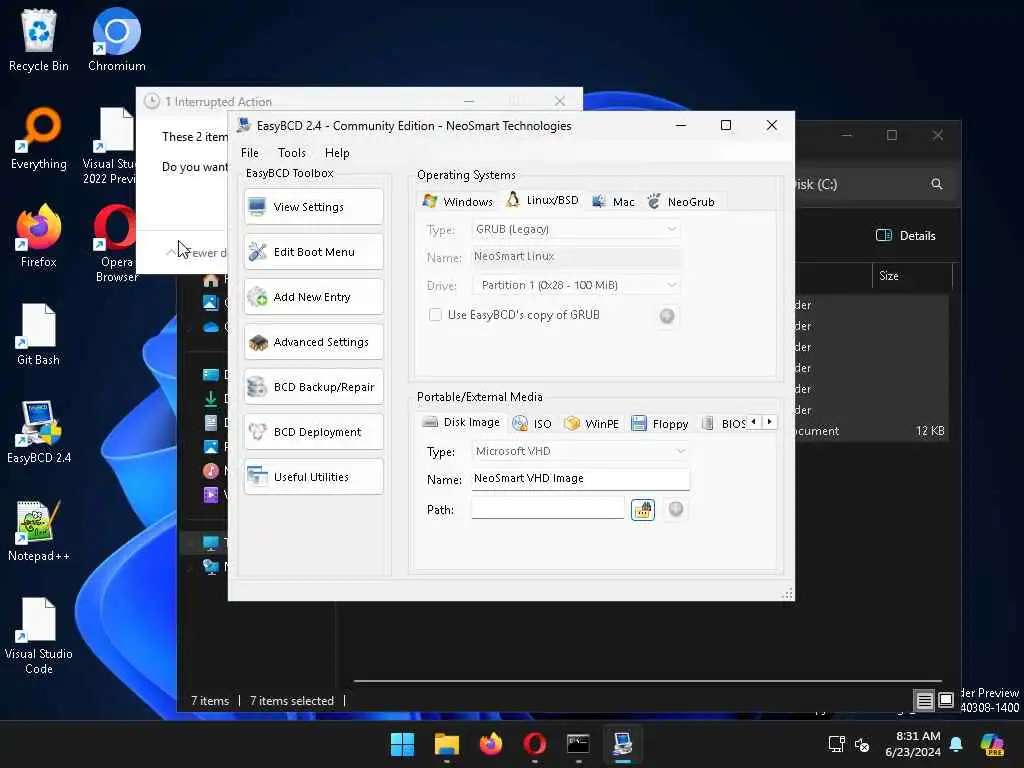
Task: Open the Help menu in EasyBCD
Action: tap(337, 153)
